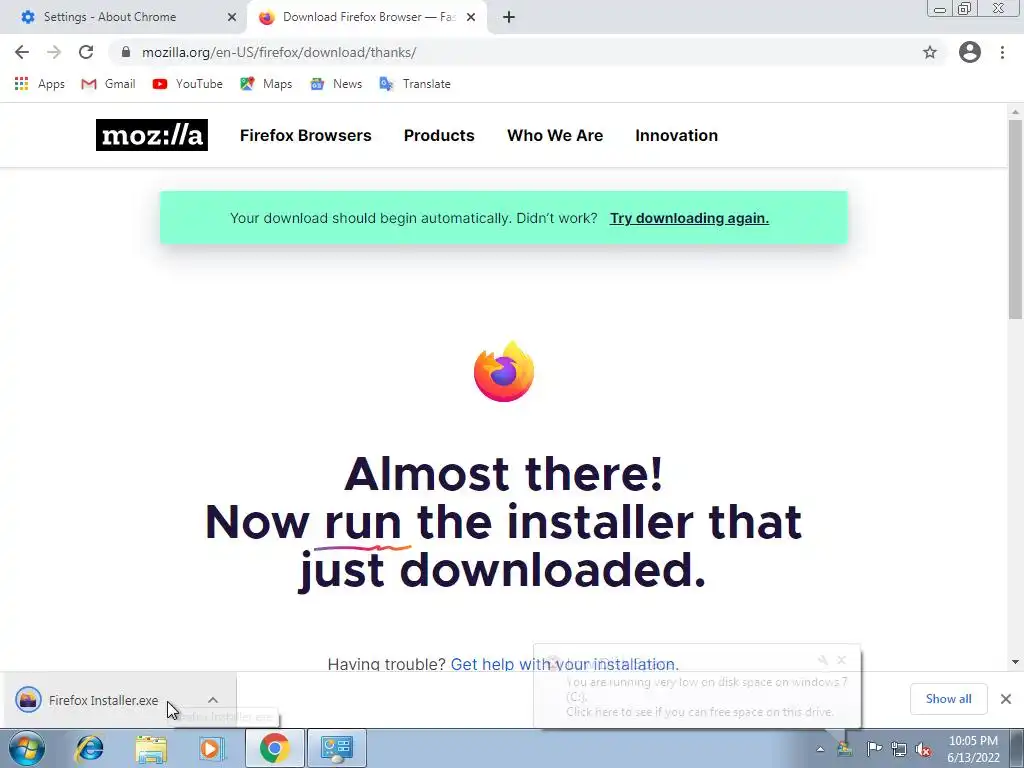Open the Chrome three-dot menu
The height and width of the screenshot is (768, 1024).
pos(1002,52)
